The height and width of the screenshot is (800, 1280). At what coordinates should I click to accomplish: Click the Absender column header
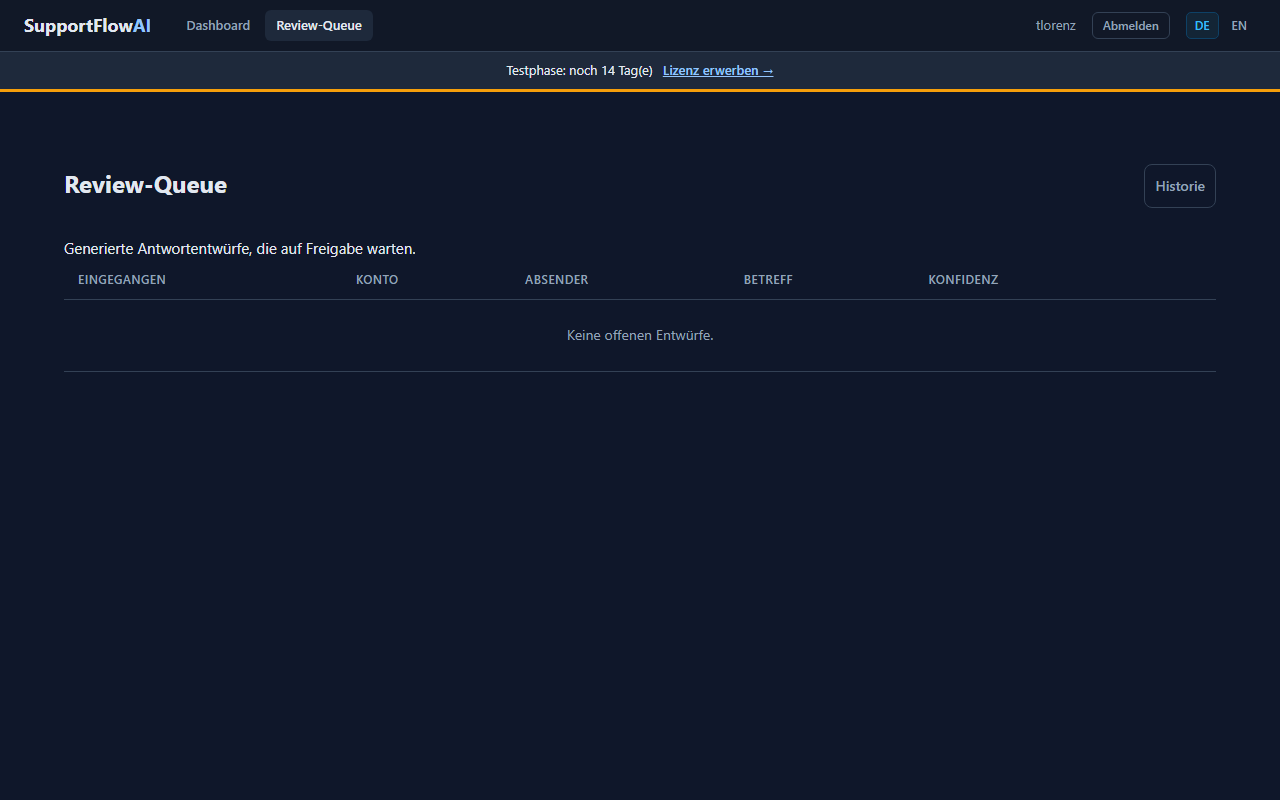(557, 280)
